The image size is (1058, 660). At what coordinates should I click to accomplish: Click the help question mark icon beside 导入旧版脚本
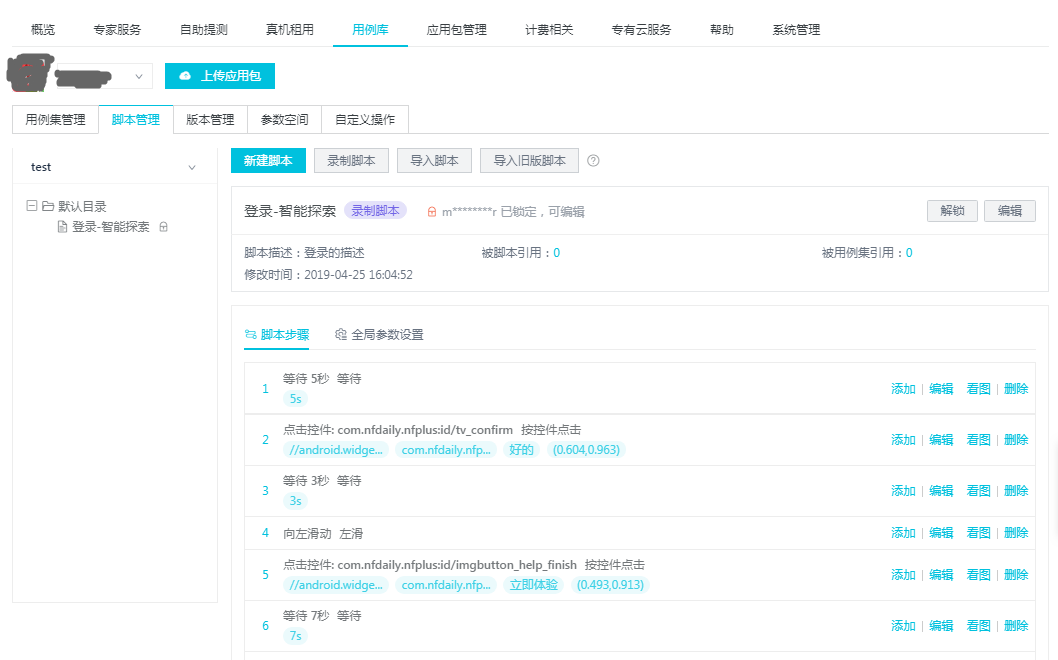click(x=593, y=161)
